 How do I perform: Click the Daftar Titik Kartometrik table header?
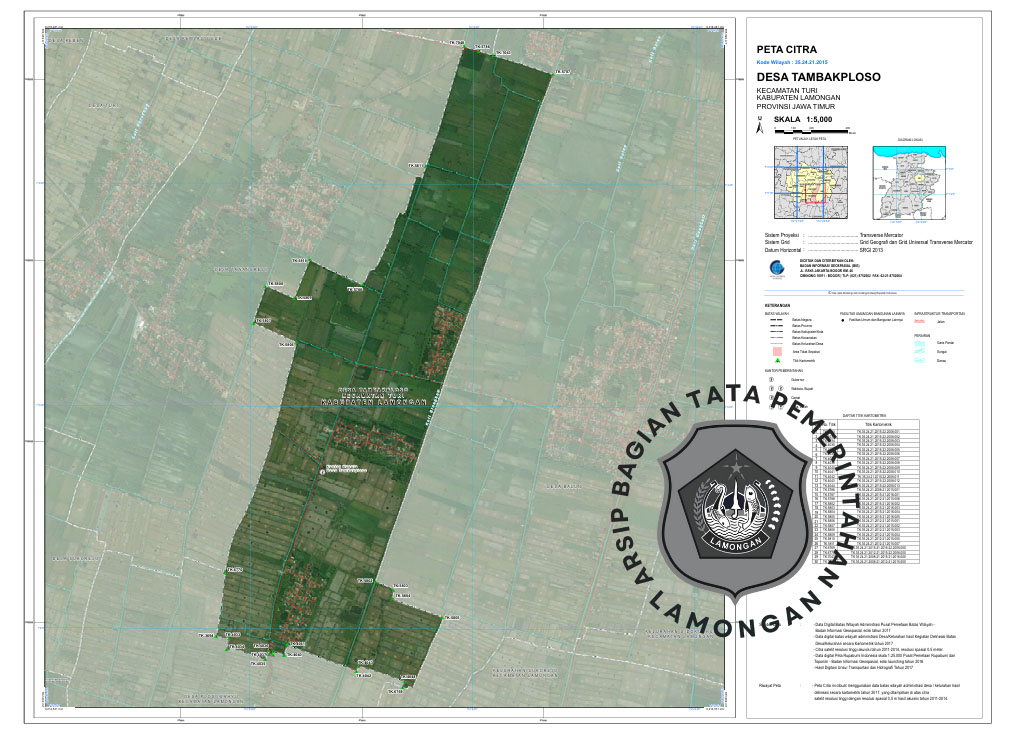[x=864, y=414]
